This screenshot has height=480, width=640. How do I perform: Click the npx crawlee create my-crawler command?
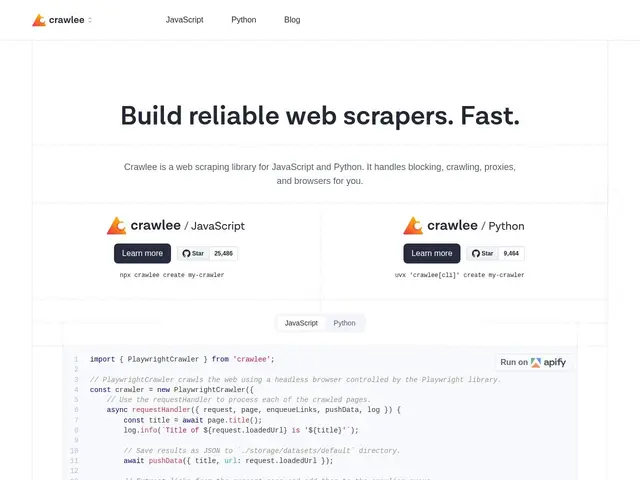[x=172, y=275]
